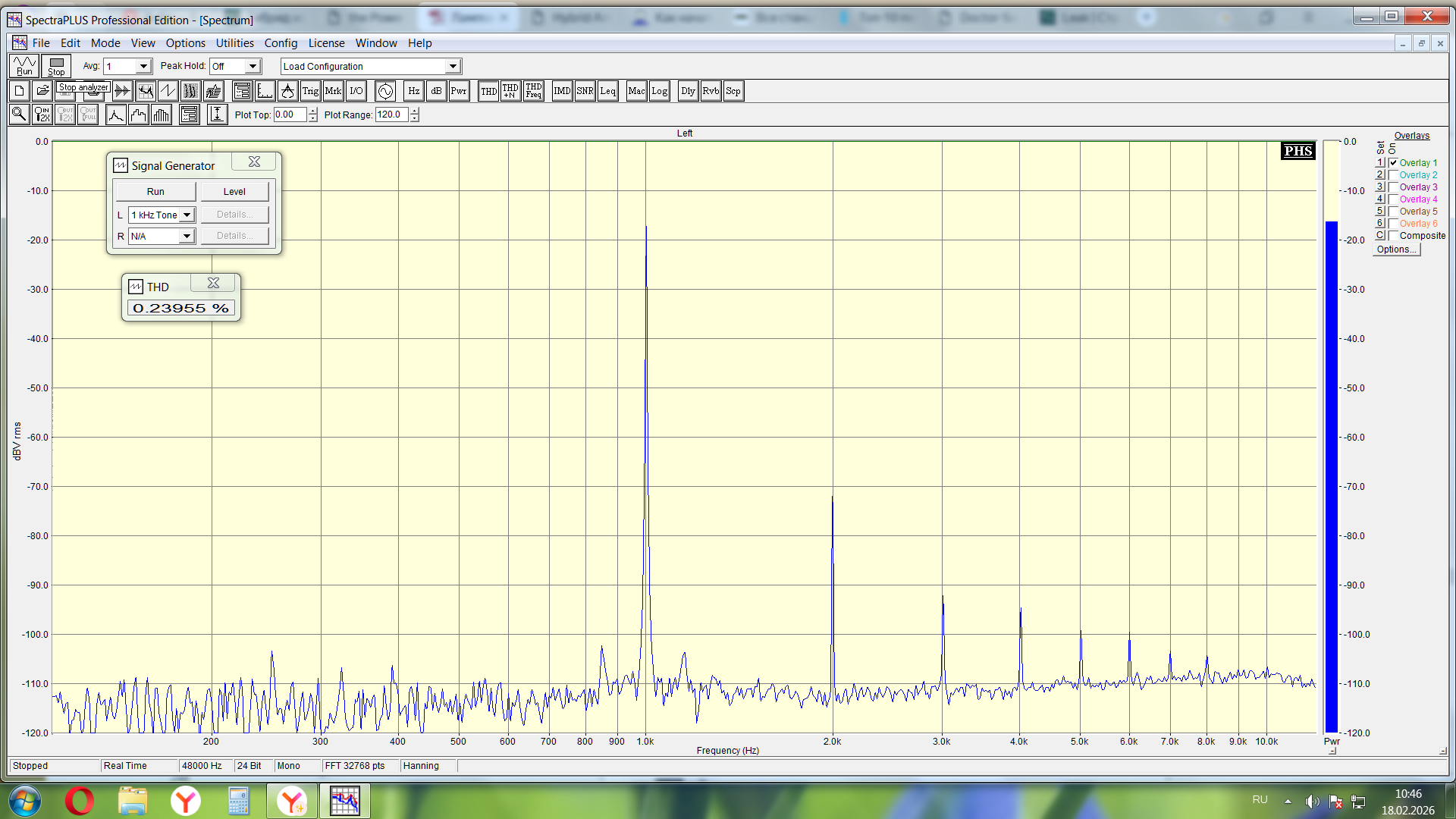The width and height of the screenshot is (1456, 819).
Task: Click the overlays Options... button
Action: pyautogui.click(x=1396, y=249)
